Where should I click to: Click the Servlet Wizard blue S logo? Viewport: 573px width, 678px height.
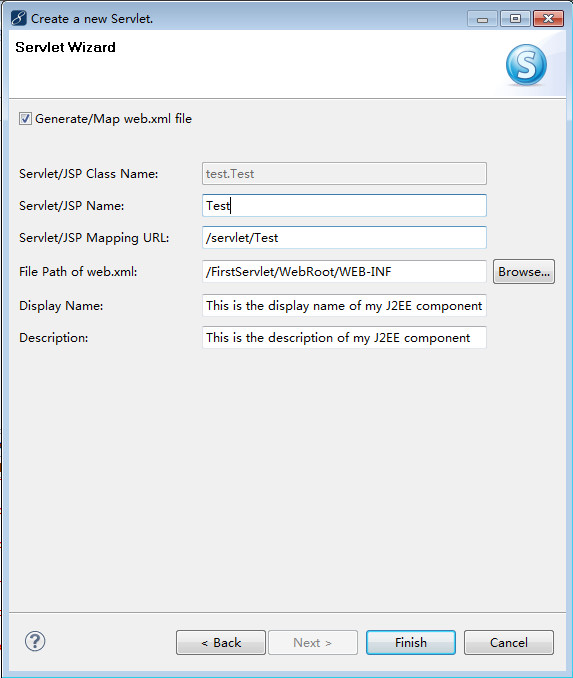[526, 64]
